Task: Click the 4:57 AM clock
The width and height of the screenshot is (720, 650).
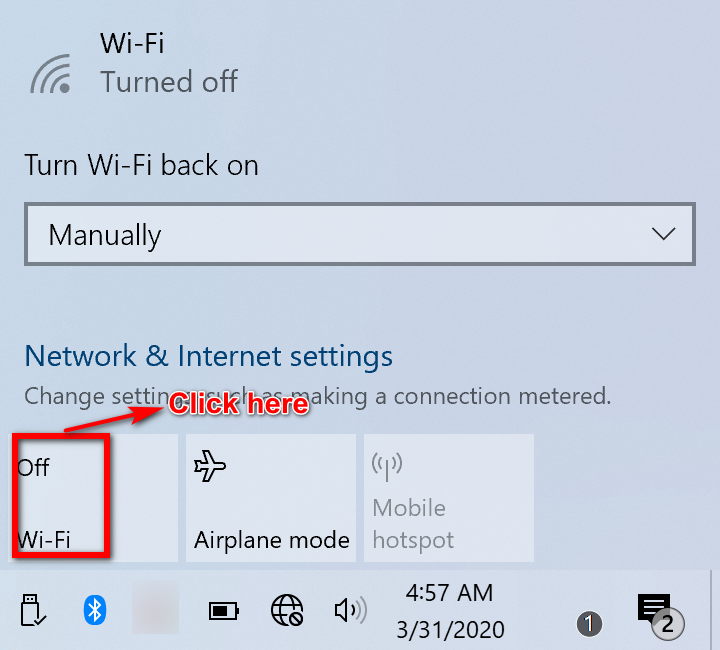Action: tap(449, 593)
